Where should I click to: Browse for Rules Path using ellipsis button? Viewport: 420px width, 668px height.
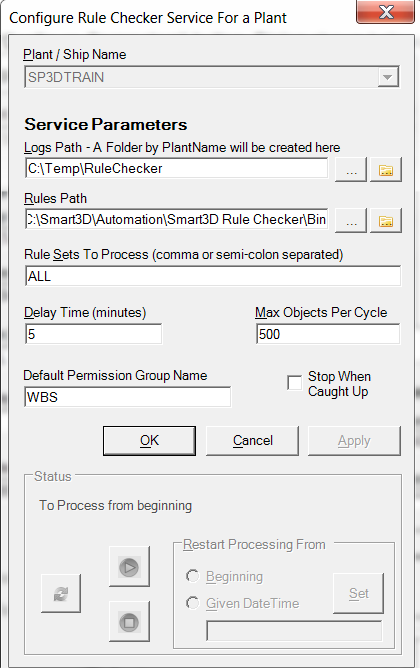pos(351,220)
